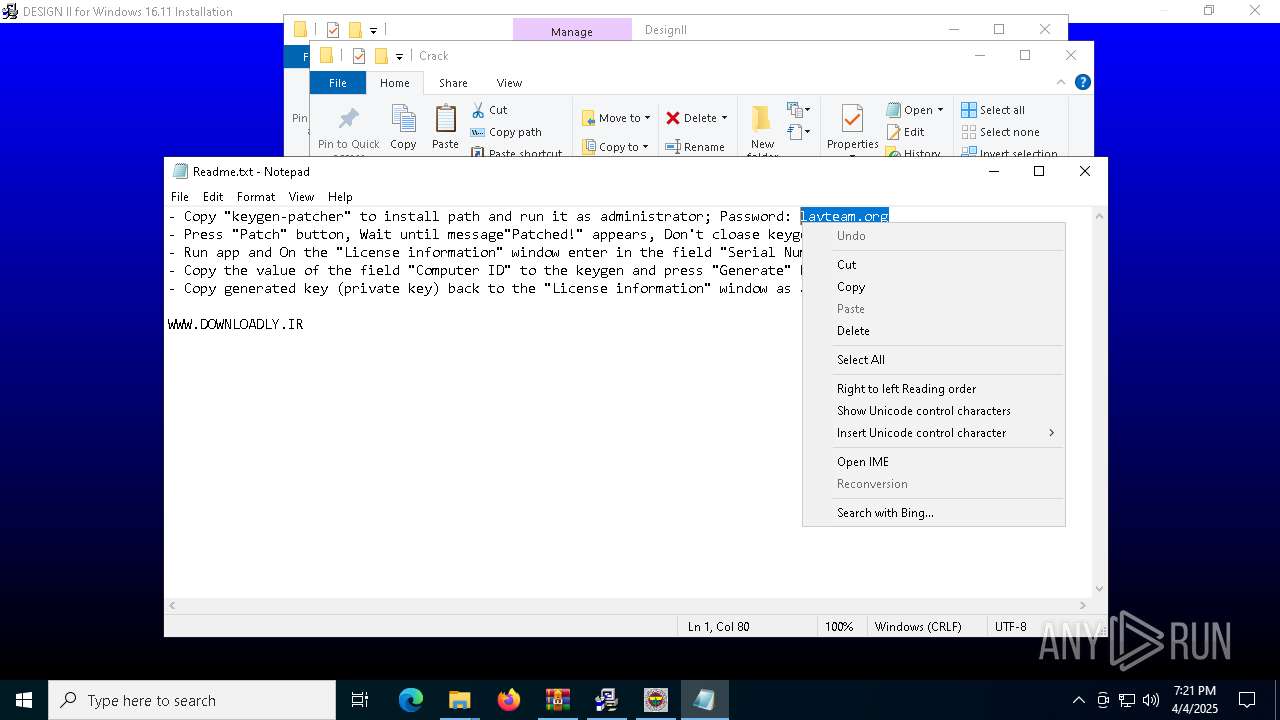Open Notepad File menu
Image resolution: width=1280 pixels, height=720 pixels.
pos(180,197)
